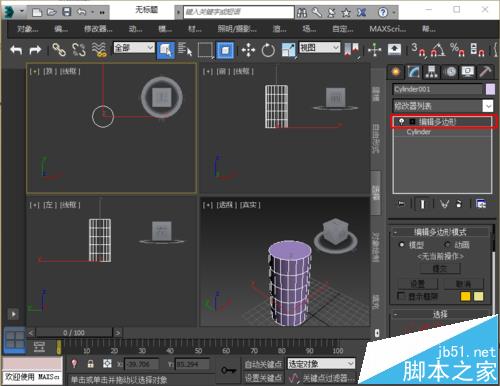
Task: Toggle the 3D Snaps magnet
Action: pyautogui.click(x=418, y=50)
